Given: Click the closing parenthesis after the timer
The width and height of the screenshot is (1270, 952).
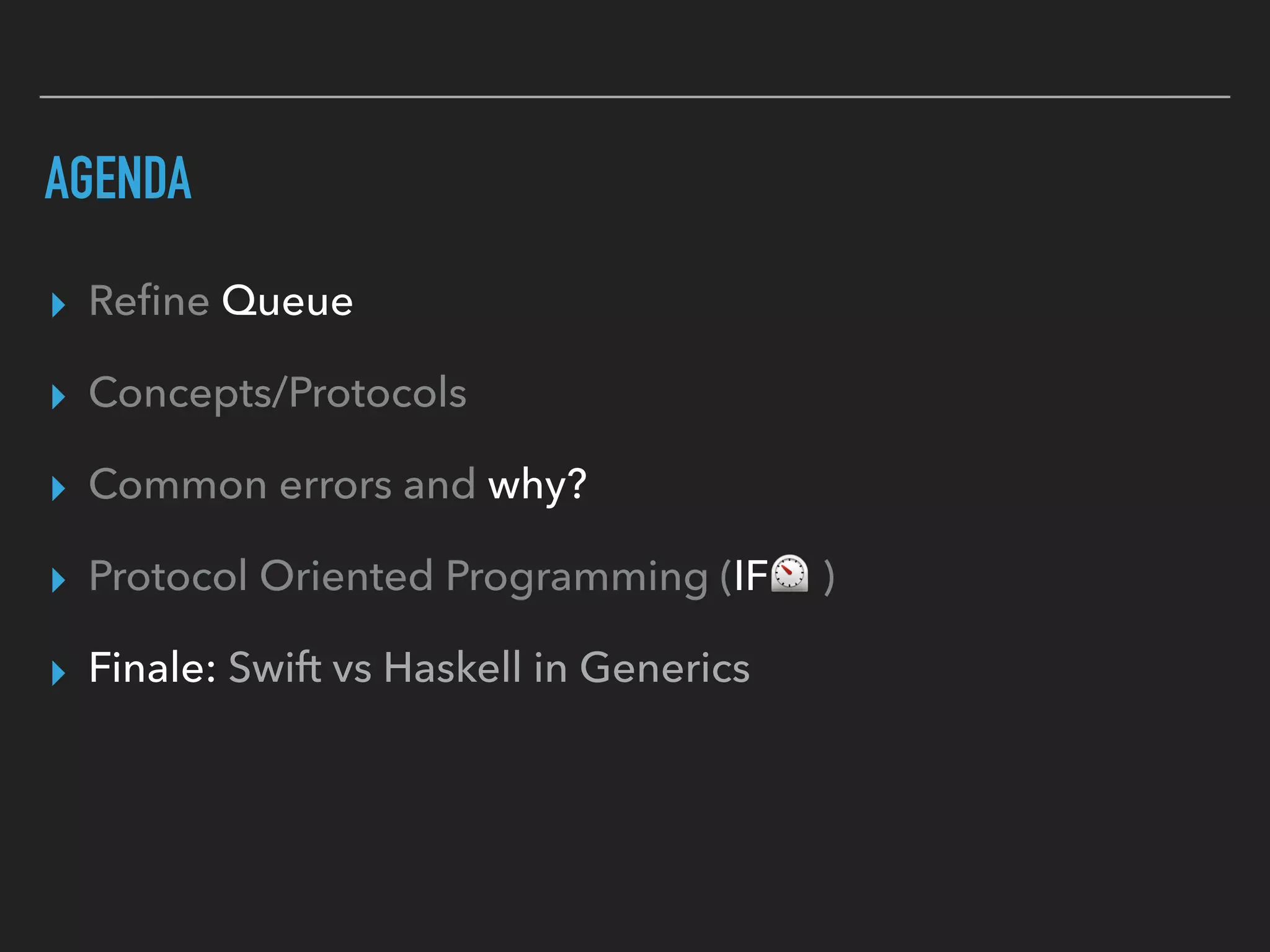Looking at the screenshot, I should click(828, 576).
